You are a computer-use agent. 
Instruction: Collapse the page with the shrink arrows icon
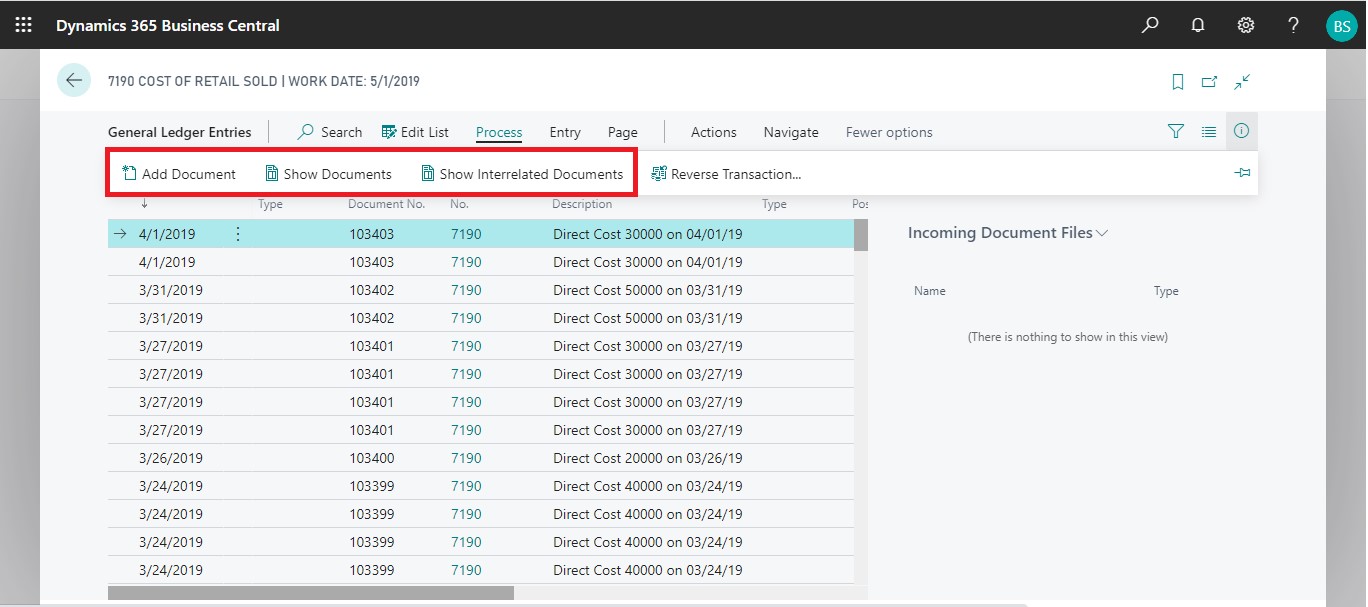coord(1242,82)
